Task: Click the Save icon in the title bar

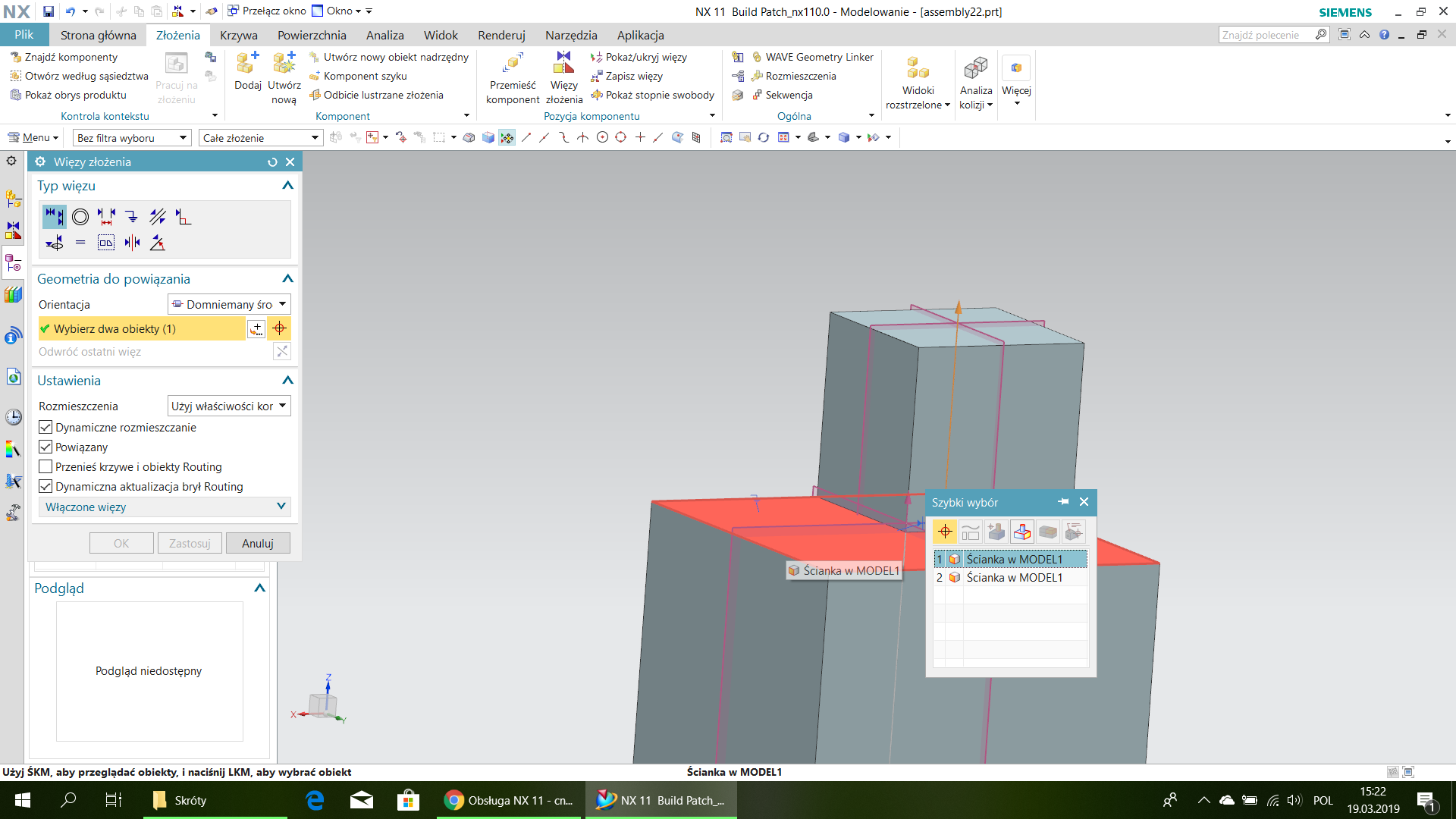Action: click(x=48, y=11)
